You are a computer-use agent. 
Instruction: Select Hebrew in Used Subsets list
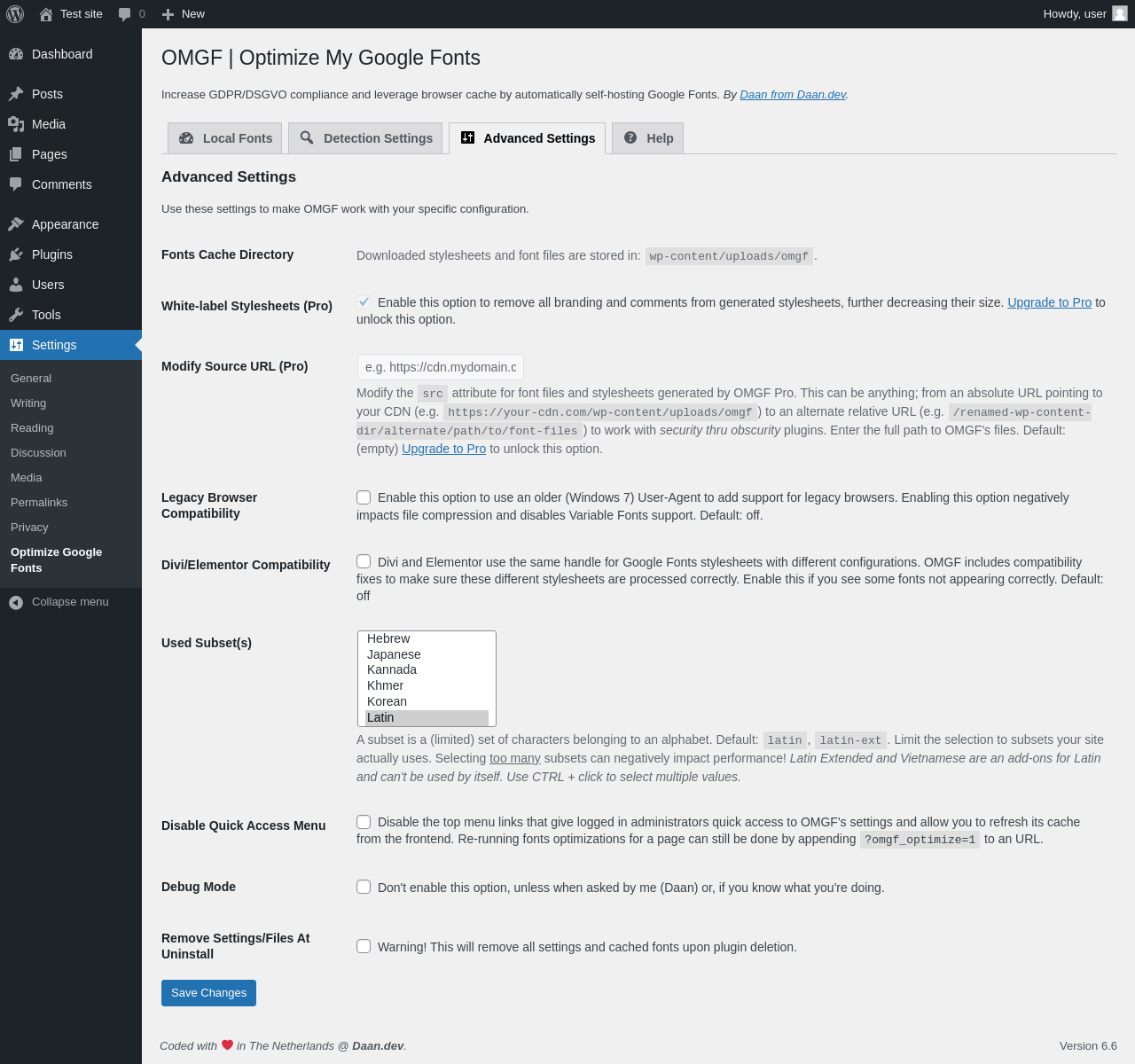pyautogui.click(x=427, y=638)
